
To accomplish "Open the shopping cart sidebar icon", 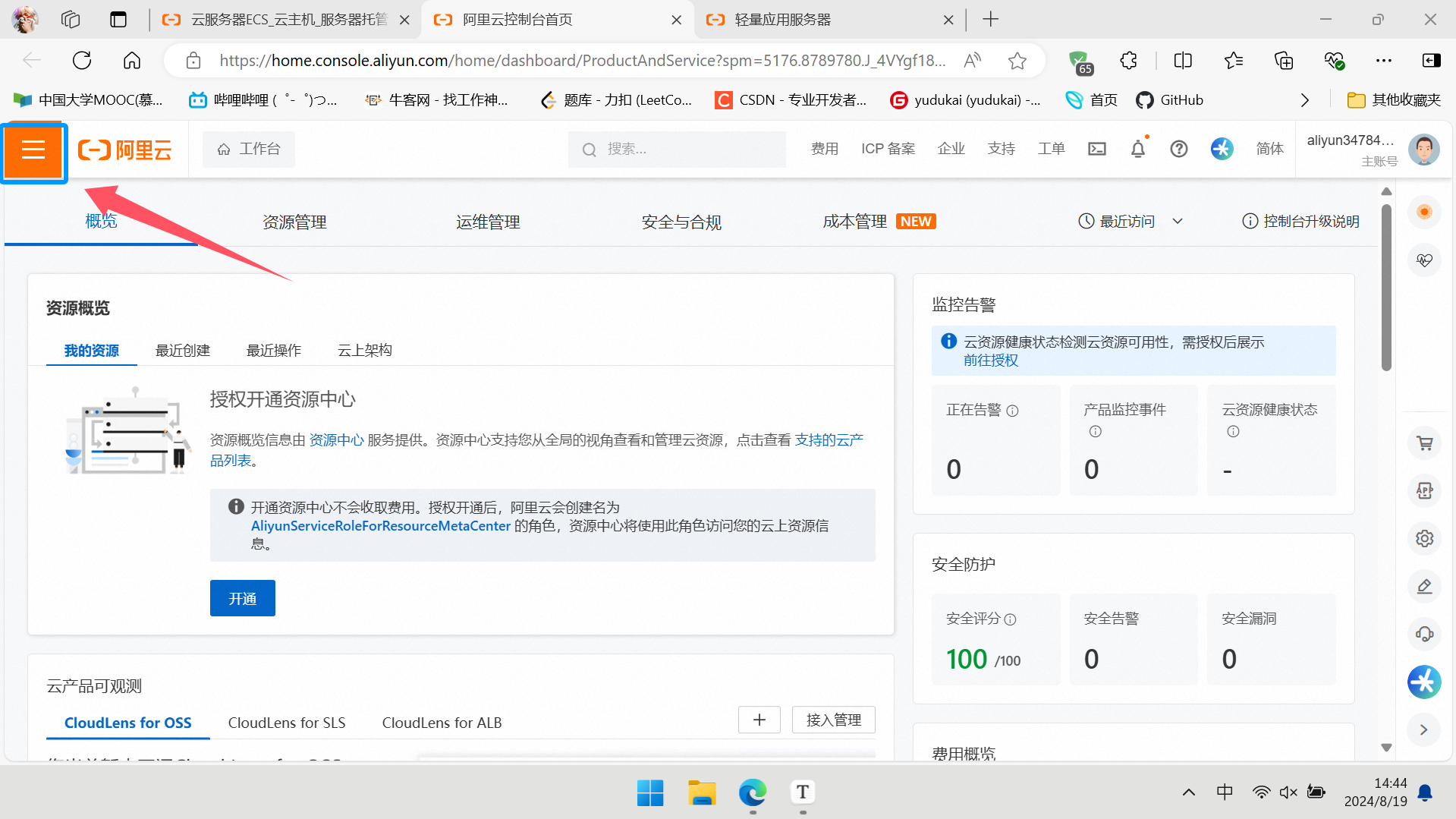I will (x=1425, y=443).
